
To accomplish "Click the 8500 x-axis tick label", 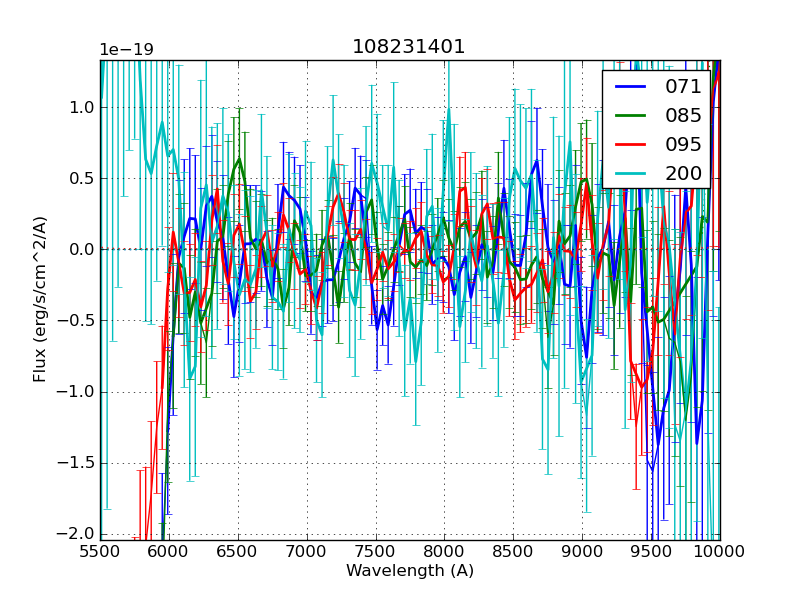I will (x=513, y=551).
